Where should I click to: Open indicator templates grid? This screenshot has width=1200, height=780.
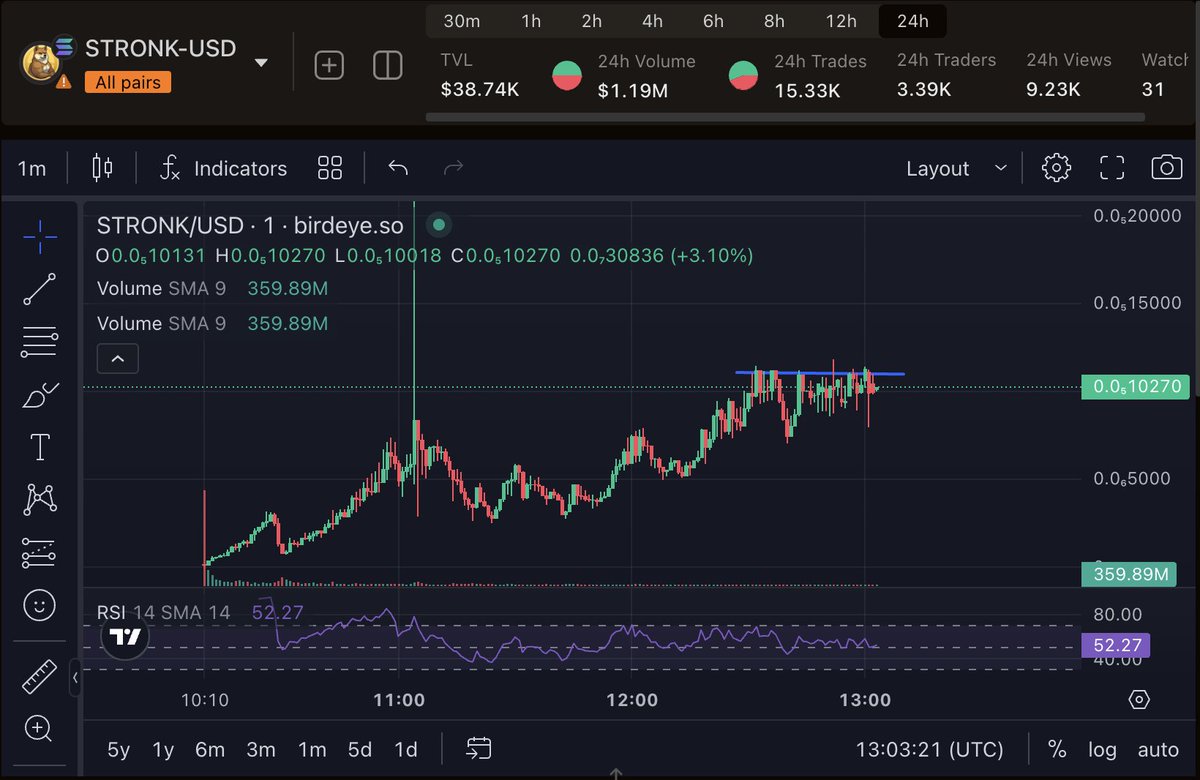pyautogui.click(x=330, y=168)
